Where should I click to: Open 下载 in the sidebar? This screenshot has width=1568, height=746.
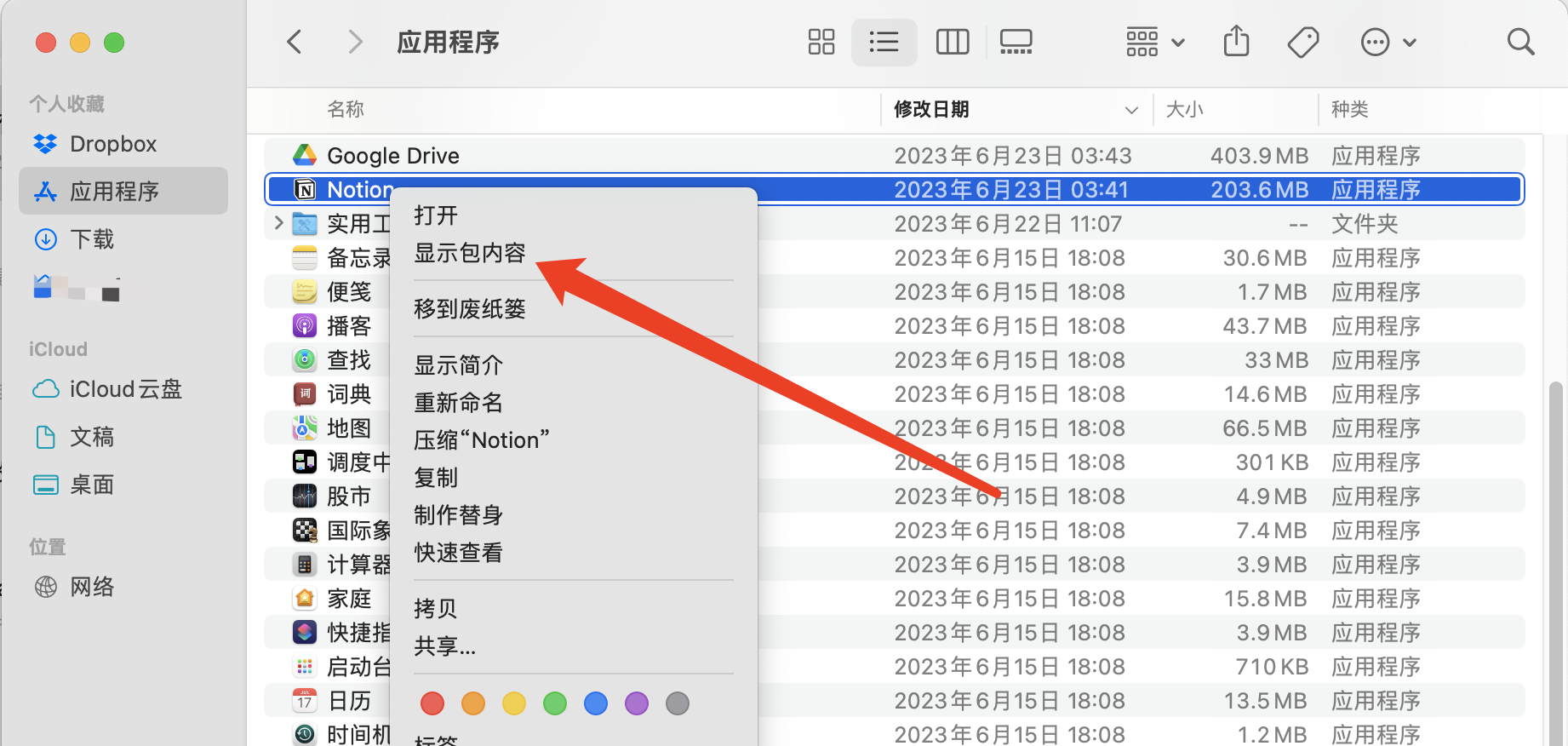point(92,239)
